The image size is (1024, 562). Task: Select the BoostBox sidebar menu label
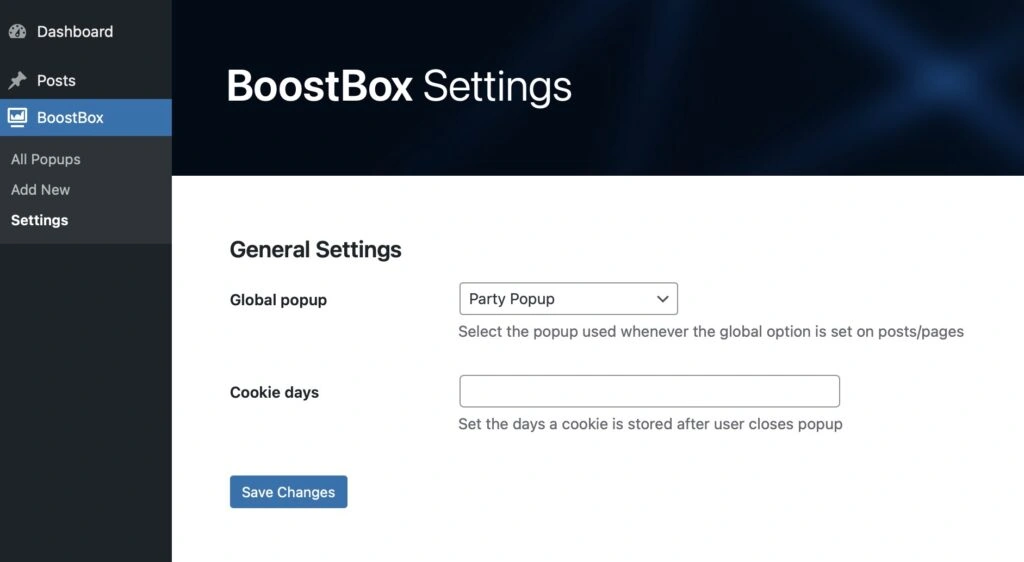pyautogui.click(x=71, y=117)
